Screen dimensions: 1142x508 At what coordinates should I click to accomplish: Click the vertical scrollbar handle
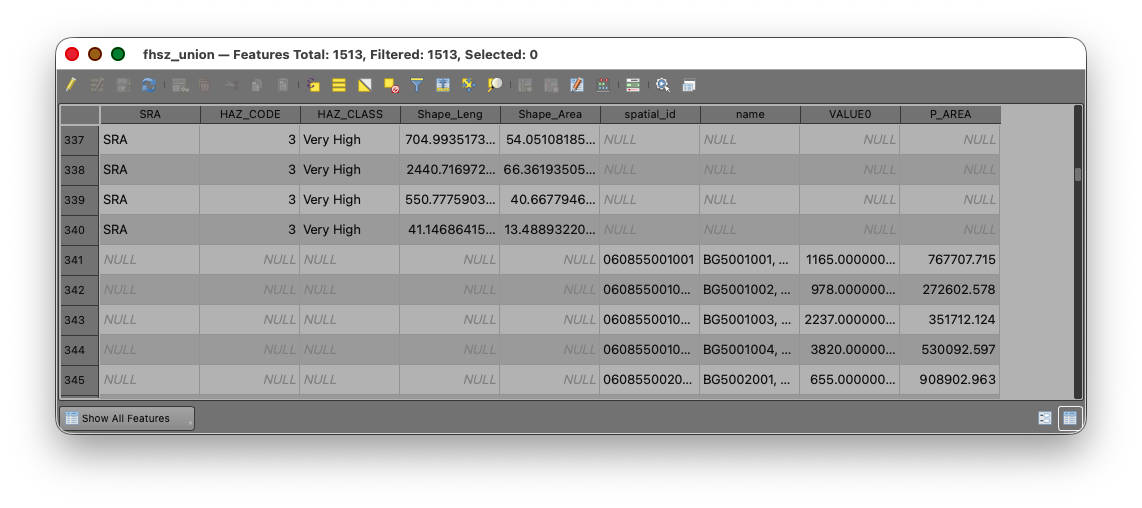[1078, 174]
